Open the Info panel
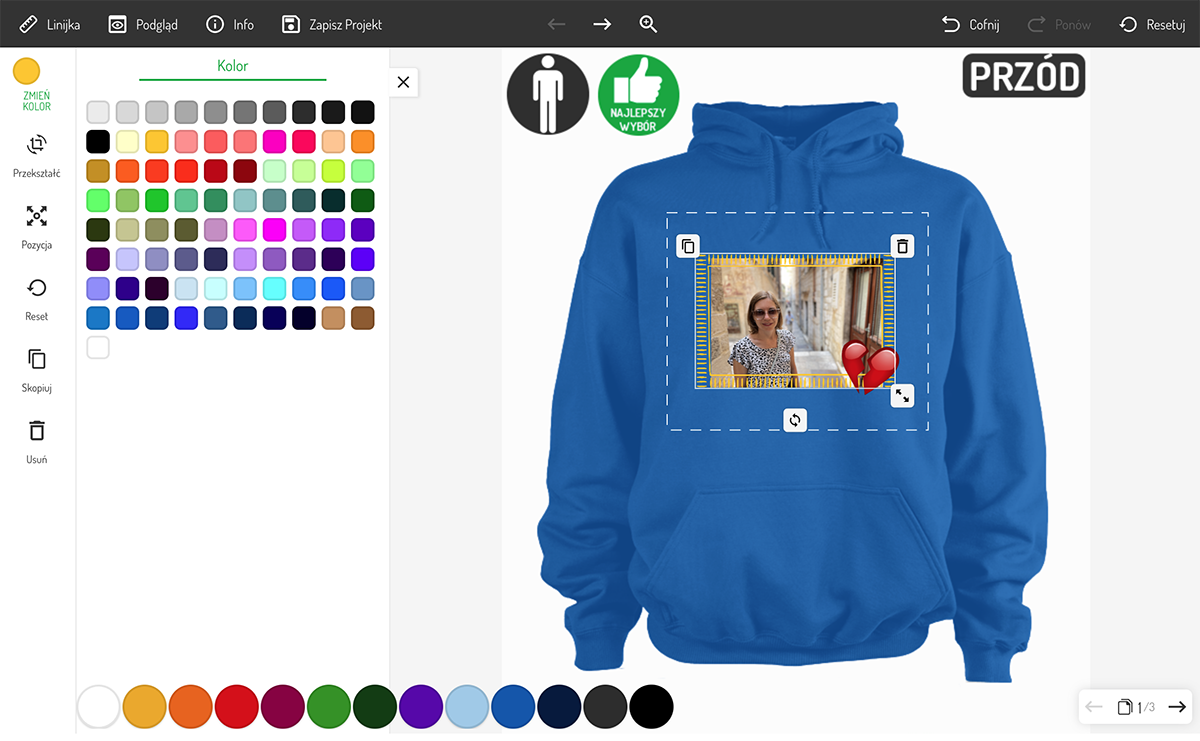The width and height of the screenshot is (1200, 741). [229, 24]
